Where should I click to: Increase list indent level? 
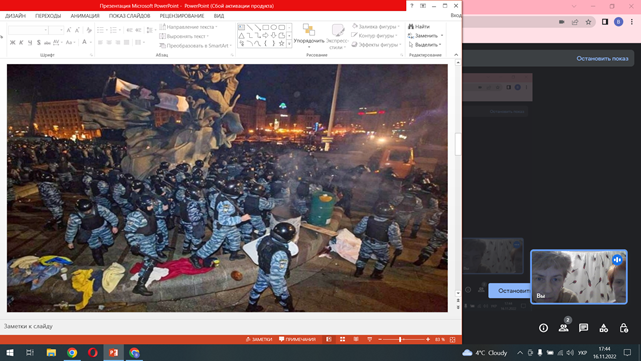click(x=138, y=30)
